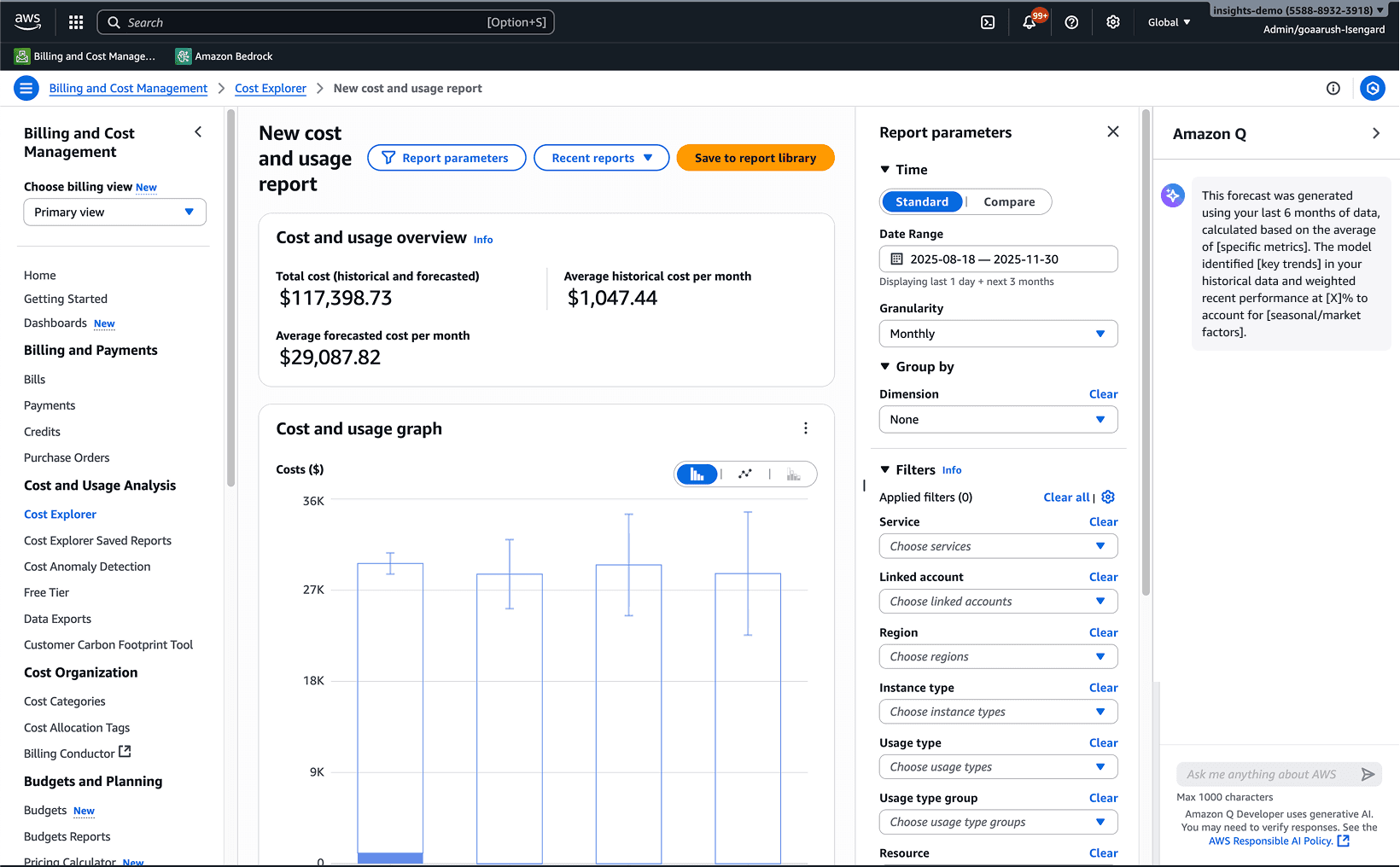Open the Choose usage type groups dropdown
Image resolution: width=1400 pixels, height=867 pixels.
998,823
